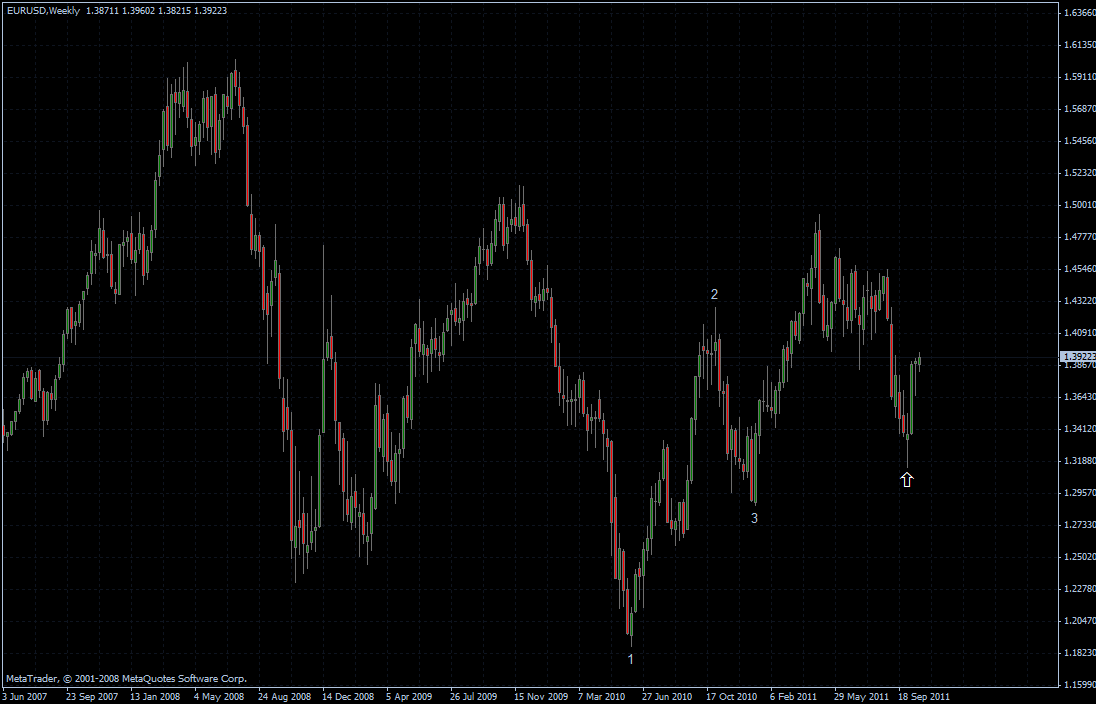Click the 1.40910 price axis label
Screen dimensions: 1096x704
tap(1080, 333)
